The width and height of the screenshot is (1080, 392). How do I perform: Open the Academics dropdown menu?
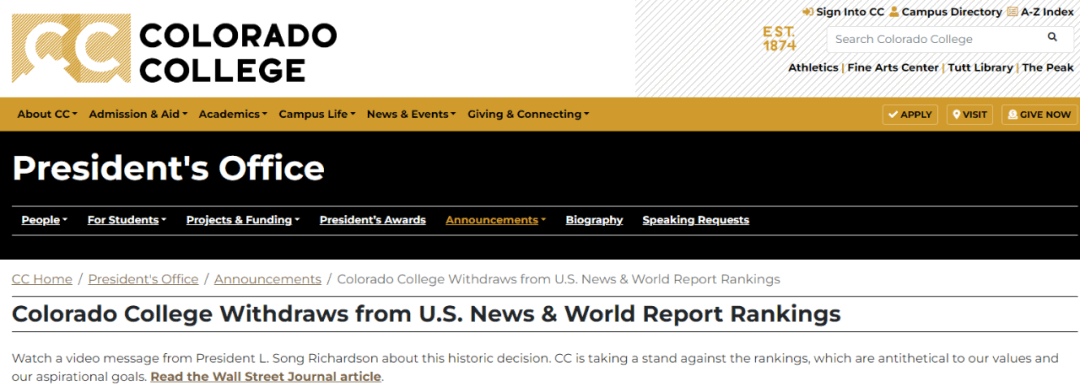tap(233, 114)
